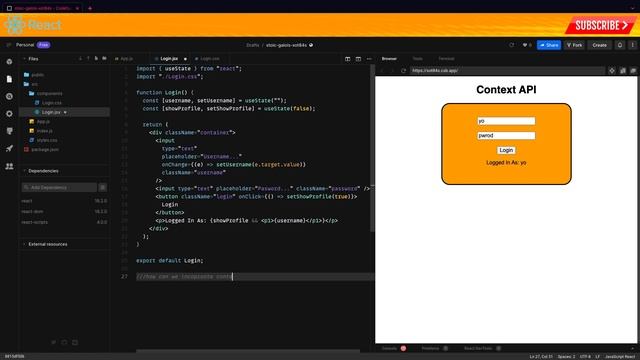
Task: Click the blue Share button
Action: point(549,45)
